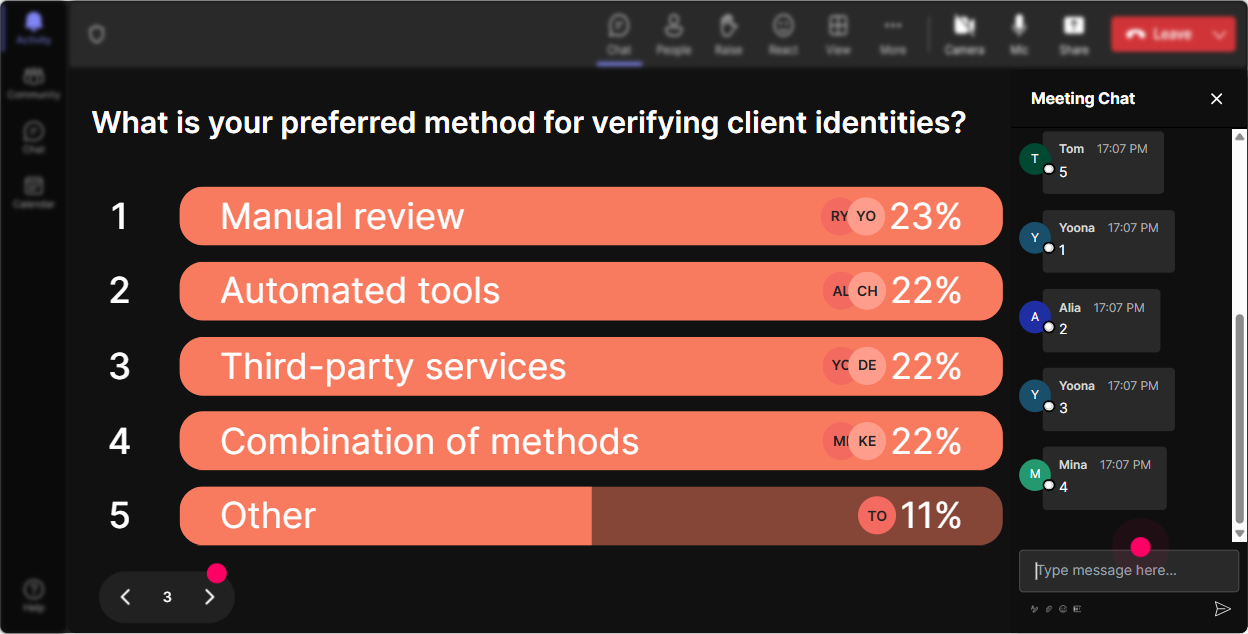Show the People participants list
Viewport: 1248px width, 634px height.
(674, 34)
